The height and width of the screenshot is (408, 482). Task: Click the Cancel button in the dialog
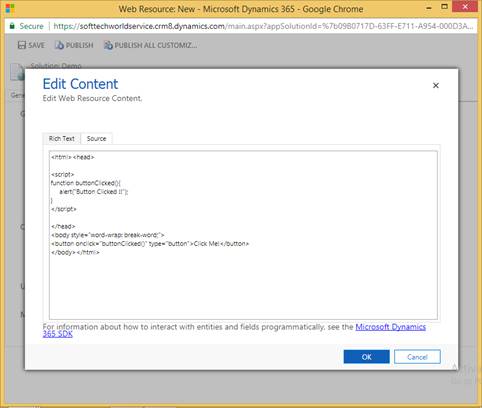(417, 357)
